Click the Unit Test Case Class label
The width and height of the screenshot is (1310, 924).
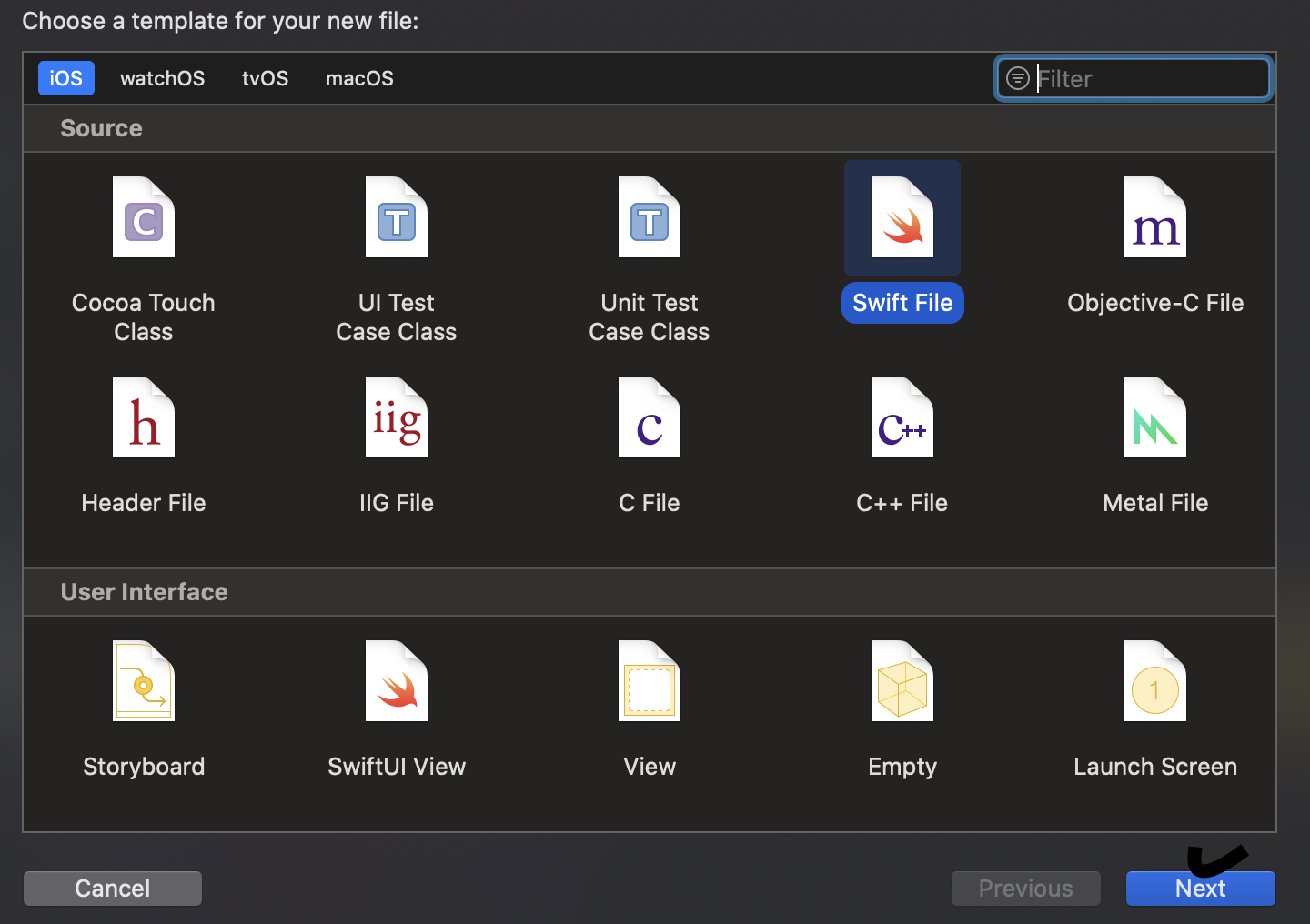[650, 317]
